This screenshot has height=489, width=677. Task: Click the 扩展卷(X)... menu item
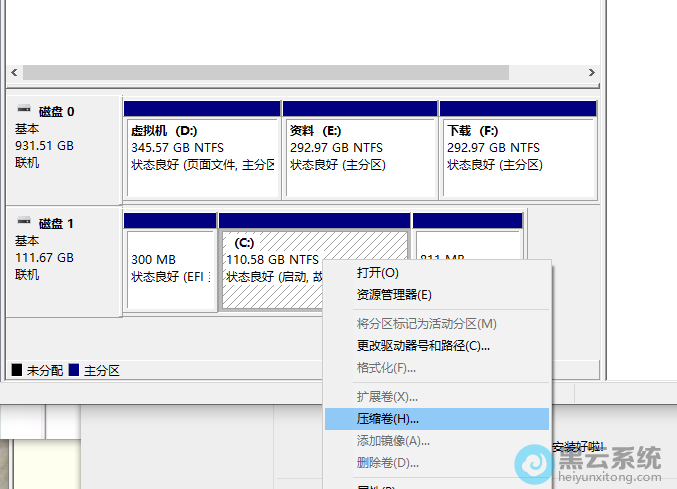[x=387, y=397]
